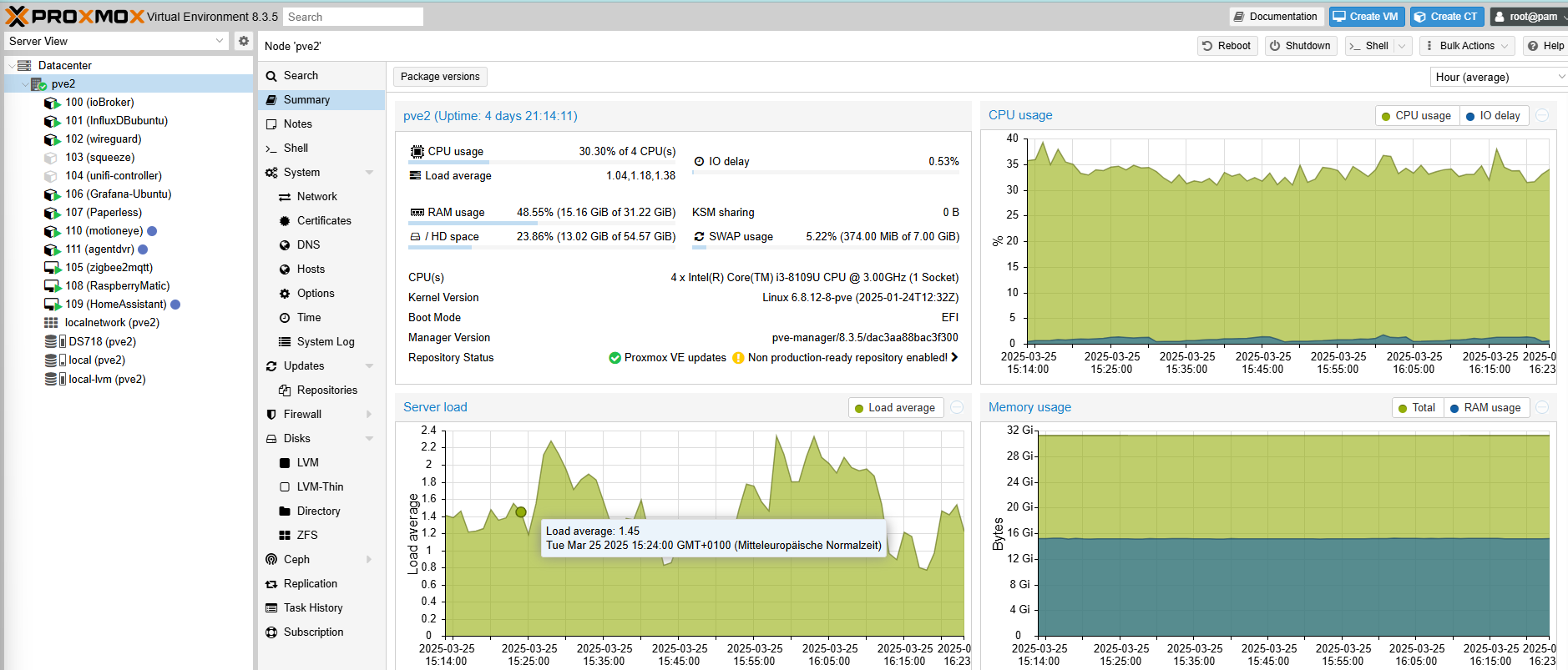Open the Hour (average) timeframe dropdown

tap(1560, 77)
